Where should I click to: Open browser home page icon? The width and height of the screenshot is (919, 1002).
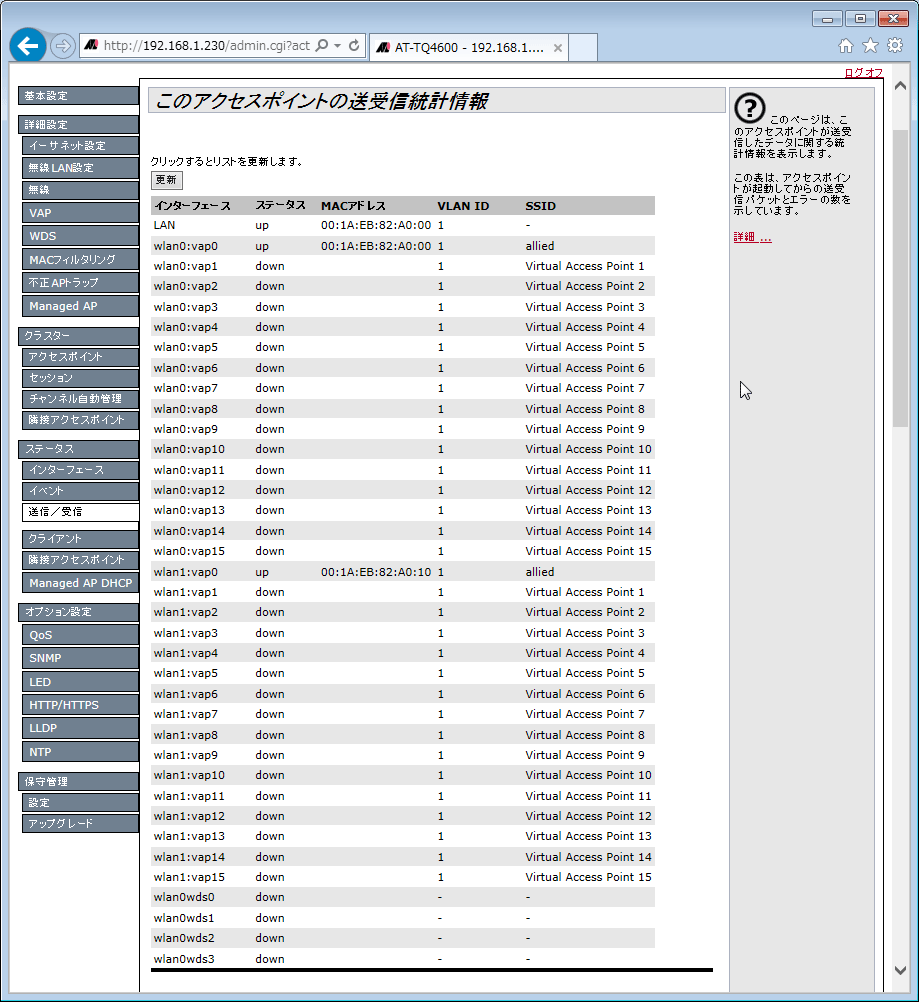point(846,45)
